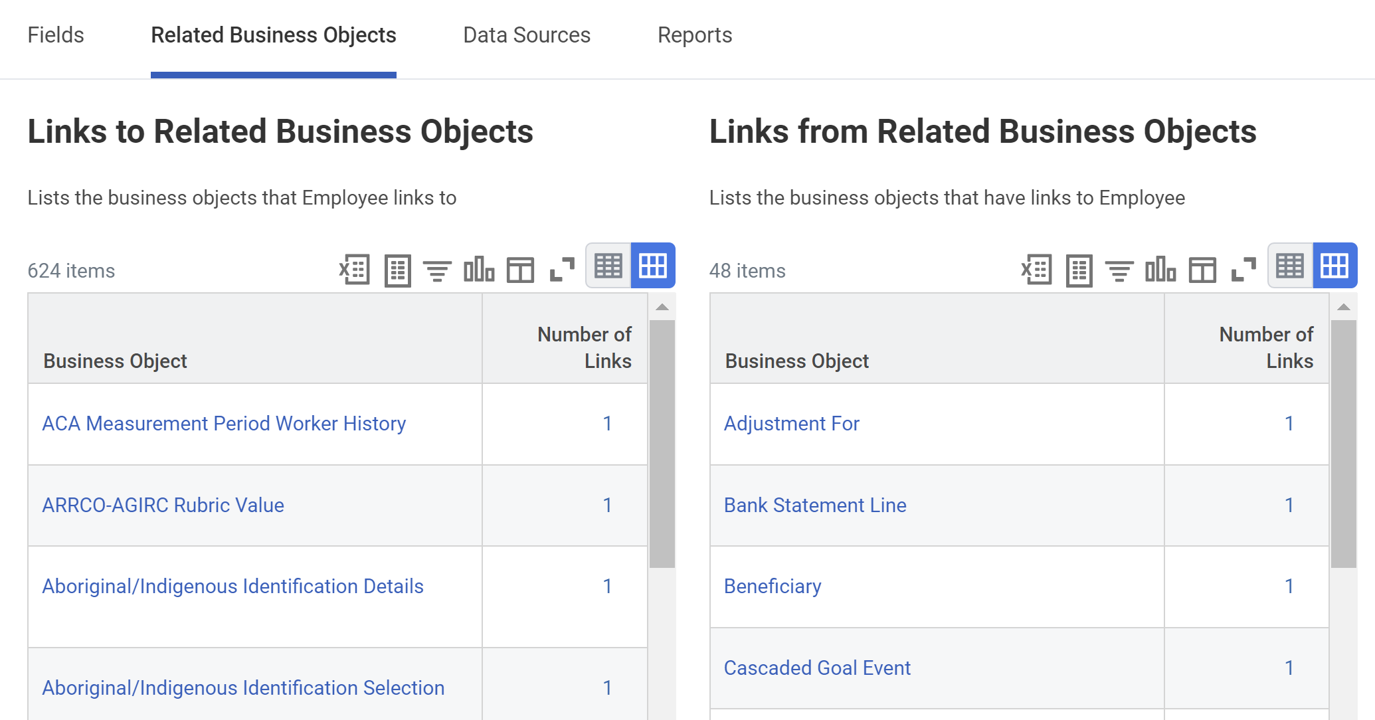Open ARRCO-AGIRC Rubric Value link
The image size is (1375, 720).
(163, 505)
